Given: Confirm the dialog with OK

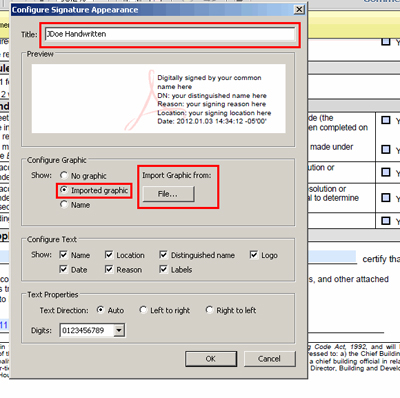Looking at the screenshot, I should [x=211, y=359].
